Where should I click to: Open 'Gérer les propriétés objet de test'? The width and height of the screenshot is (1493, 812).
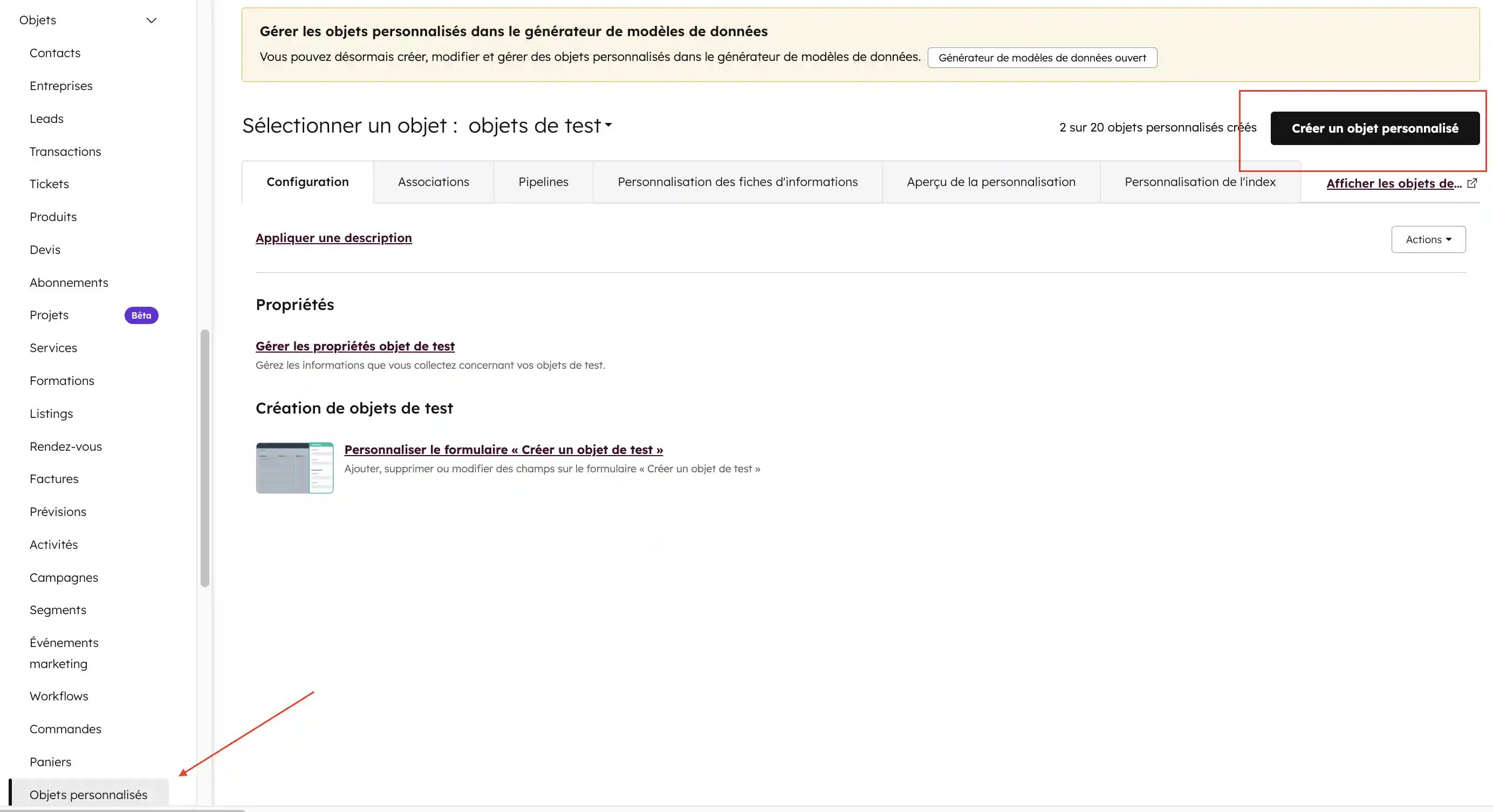tap(355, 346)
